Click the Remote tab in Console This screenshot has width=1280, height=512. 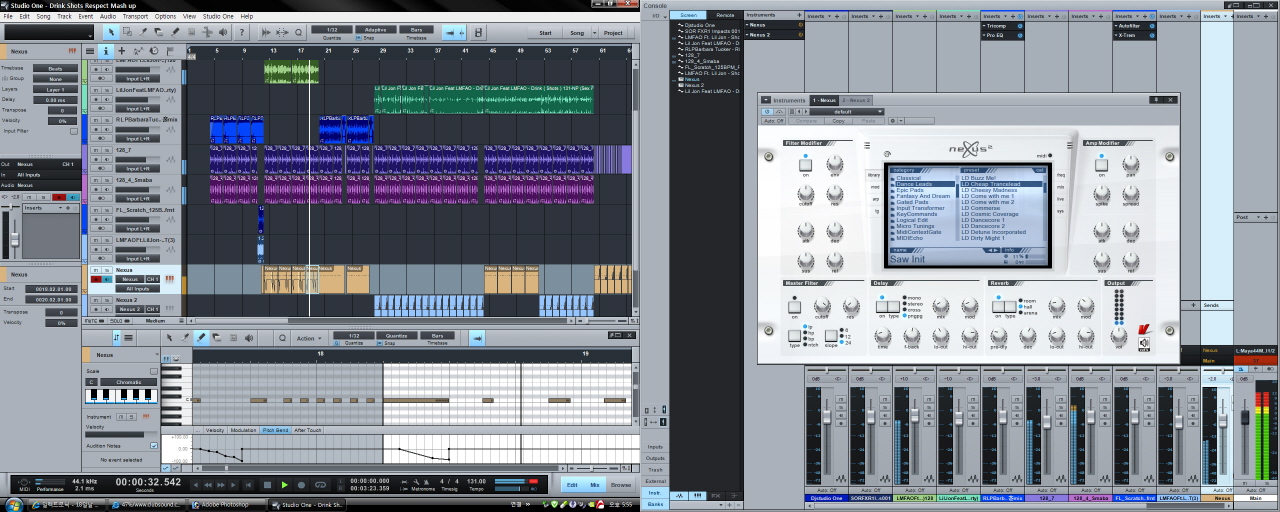(x=725, y=15)
